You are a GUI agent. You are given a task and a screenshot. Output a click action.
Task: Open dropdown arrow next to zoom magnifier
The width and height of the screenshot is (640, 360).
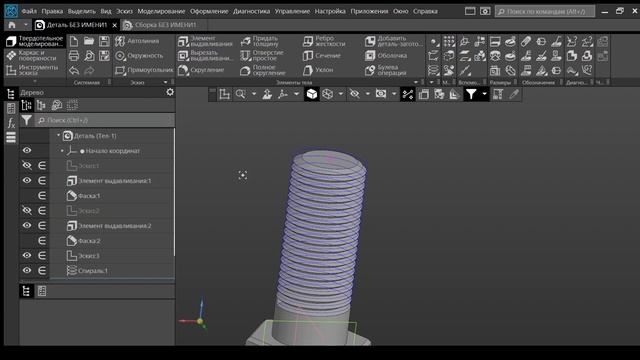tap(254, 95)
